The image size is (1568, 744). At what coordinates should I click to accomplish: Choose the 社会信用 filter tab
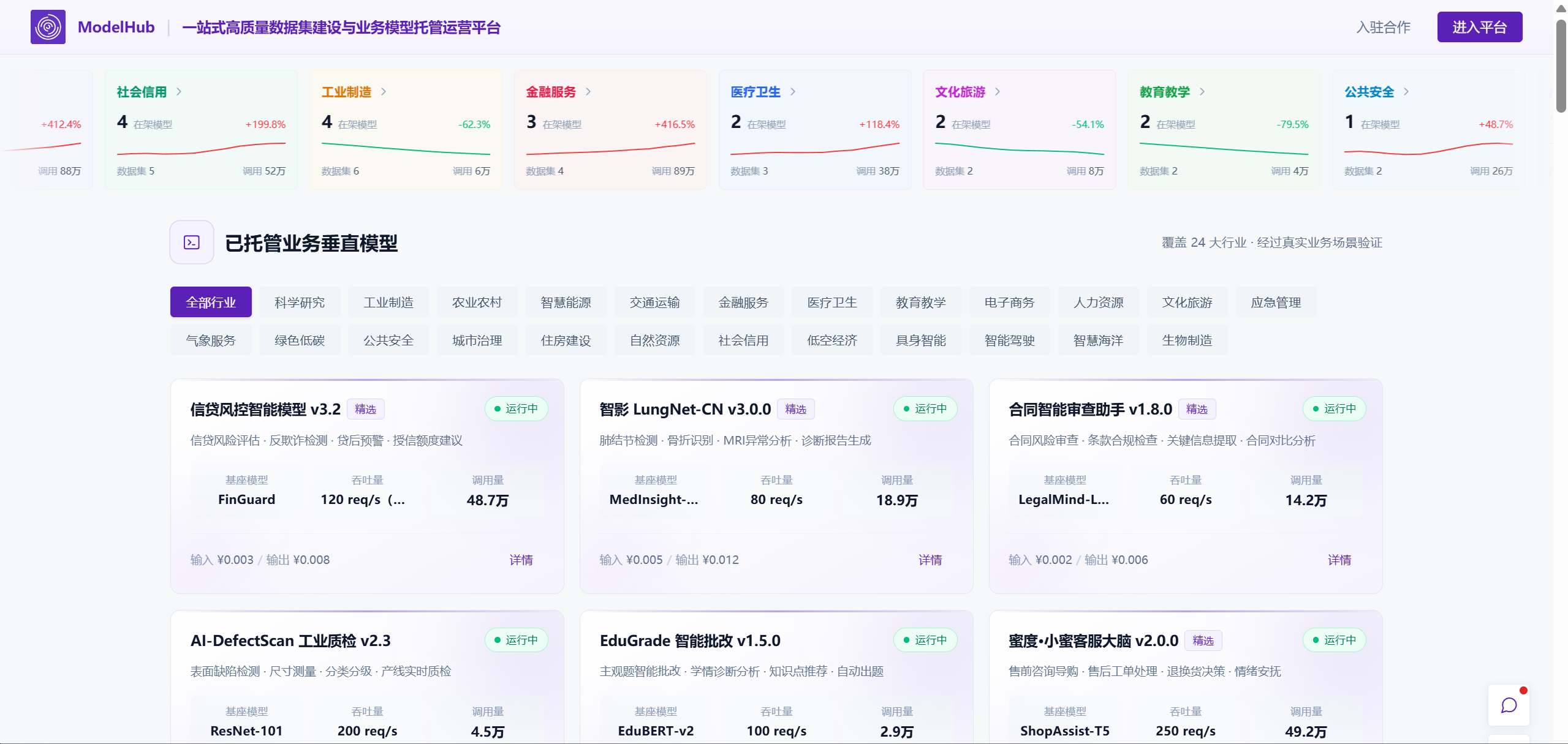(x=744, y=340)
